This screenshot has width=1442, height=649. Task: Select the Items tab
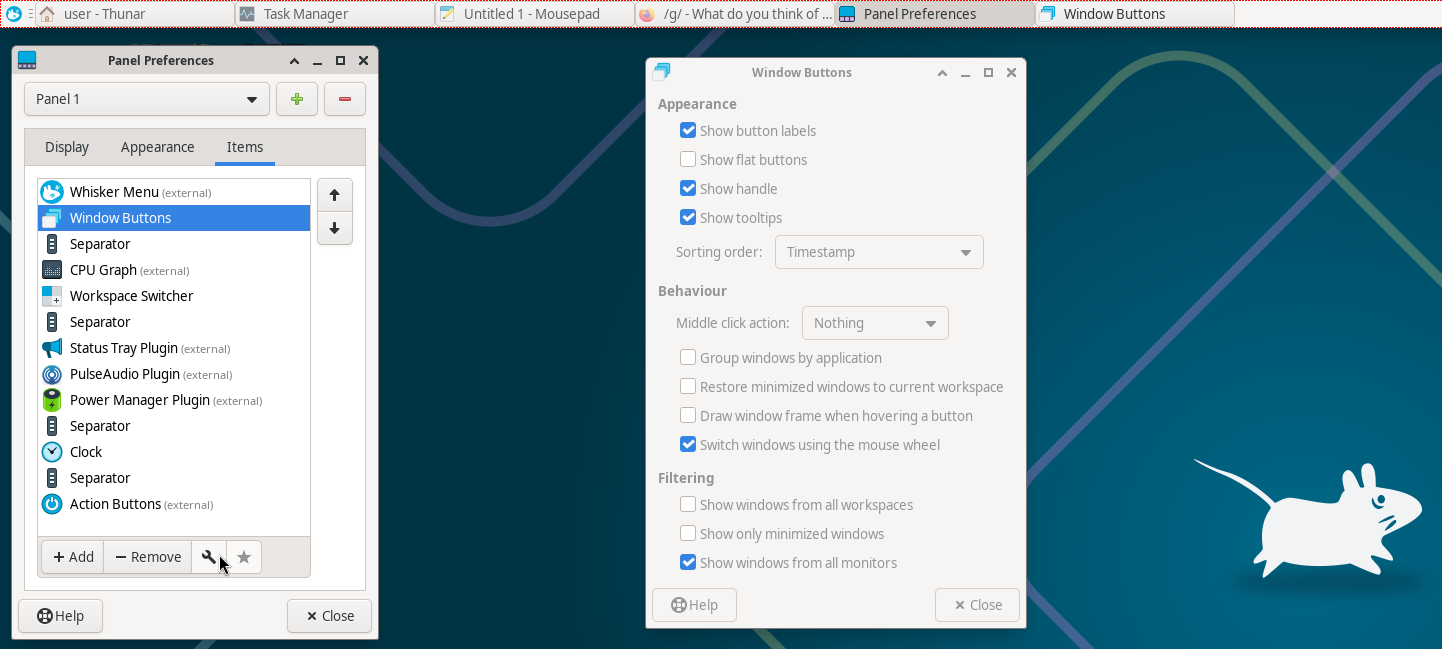pos(245,147)
